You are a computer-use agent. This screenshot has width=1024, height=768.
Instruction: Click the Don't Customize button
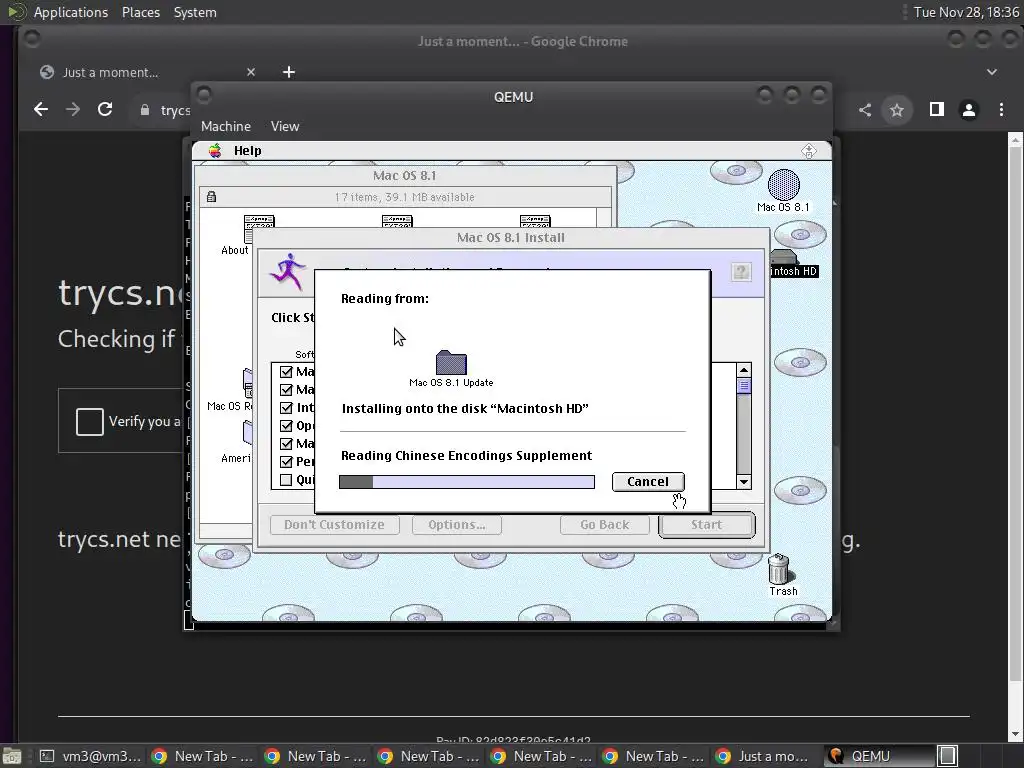coord(334,524)
